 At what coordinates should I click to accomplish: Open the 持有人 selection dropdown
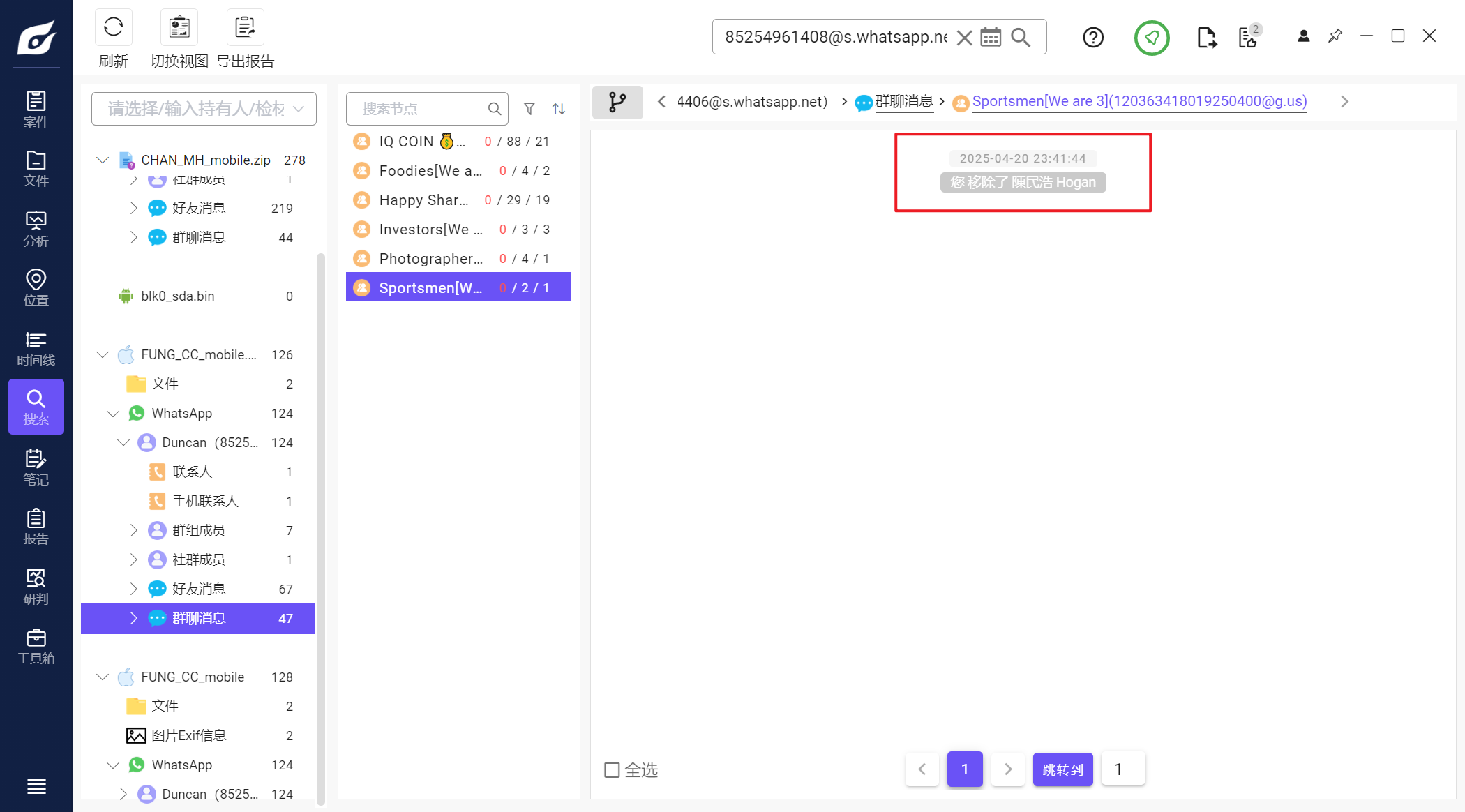coord(204,109)
